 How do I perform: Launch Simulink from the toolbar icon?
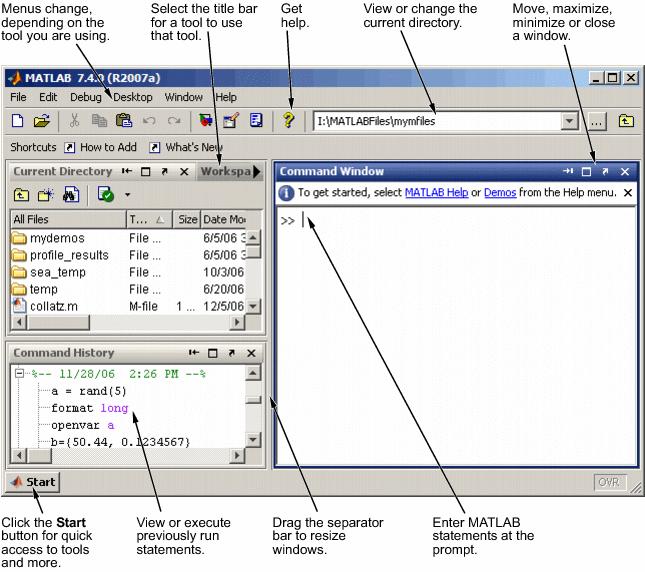206,121
